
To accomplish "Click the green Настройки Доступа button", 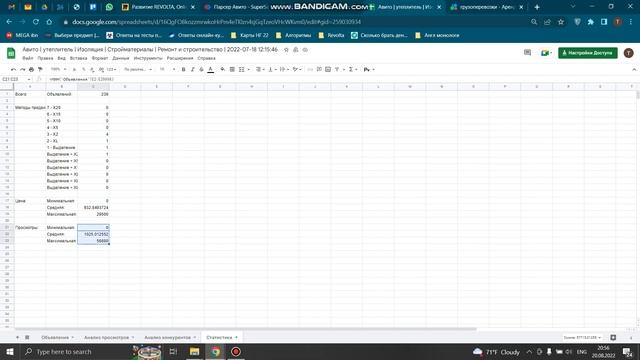I will point(588,53).
